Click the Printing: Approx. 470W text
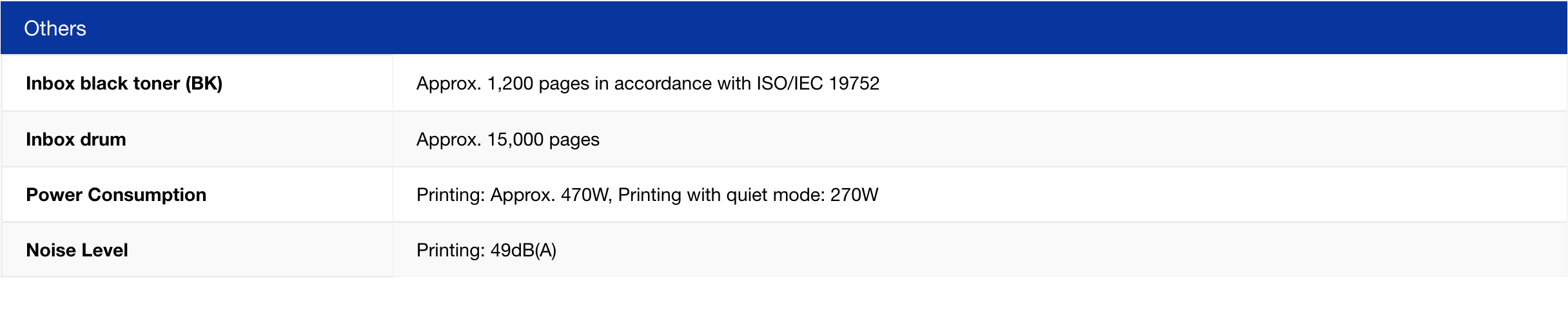Image resolution: width=1568 pixels, height=335 pixels. coord(513,195)
